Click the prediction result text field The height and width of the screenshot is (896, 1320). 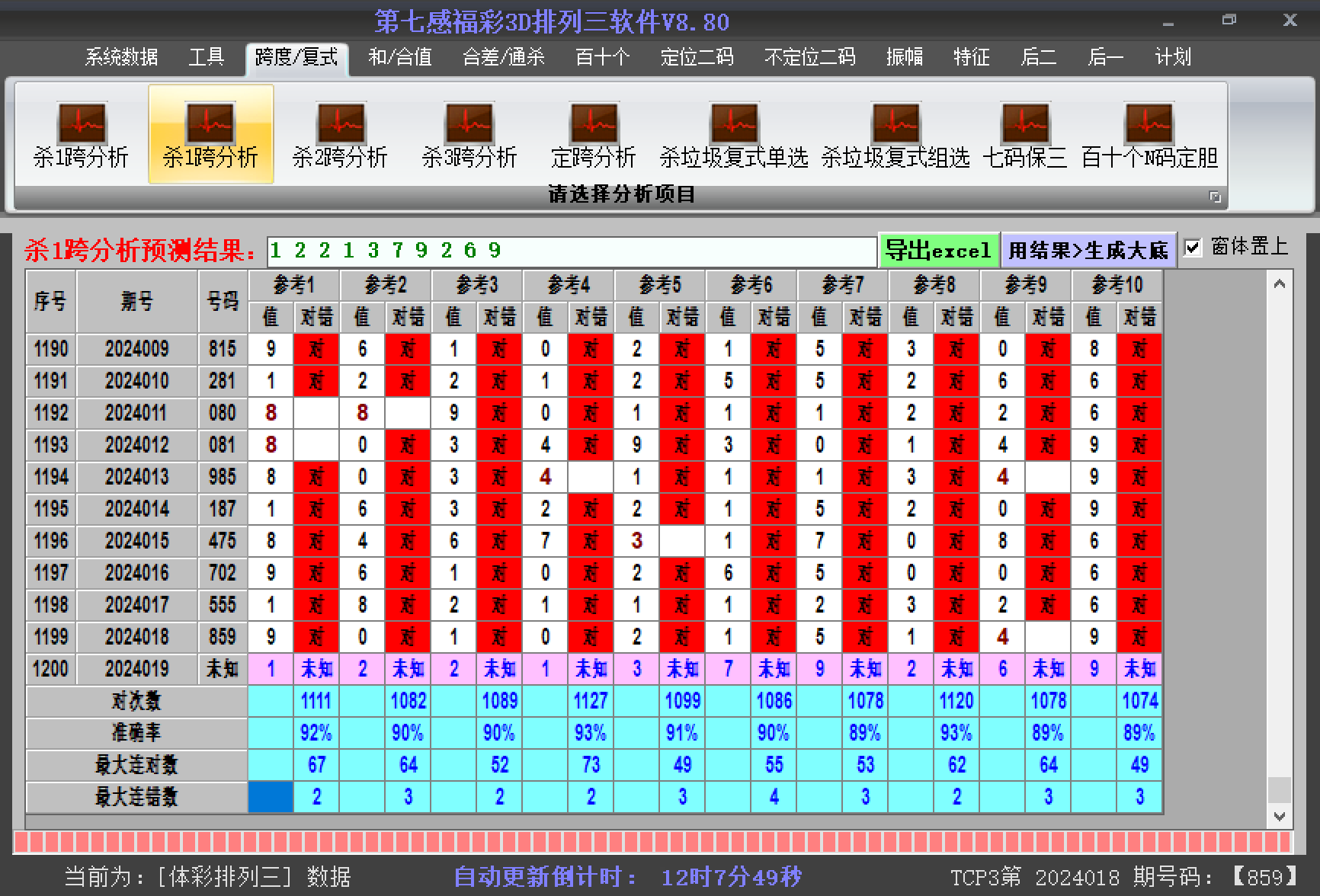click(x=572, y=251)
